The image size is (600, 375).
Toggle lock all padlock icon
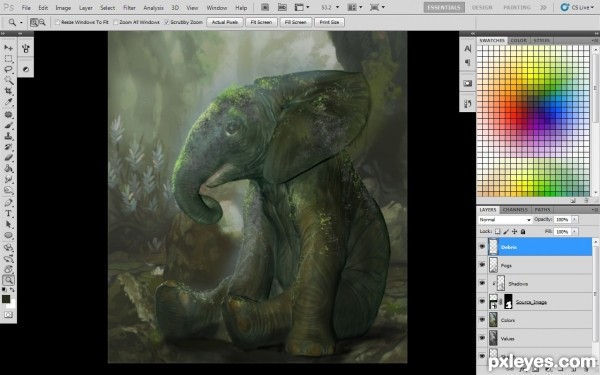pos(523,232)
